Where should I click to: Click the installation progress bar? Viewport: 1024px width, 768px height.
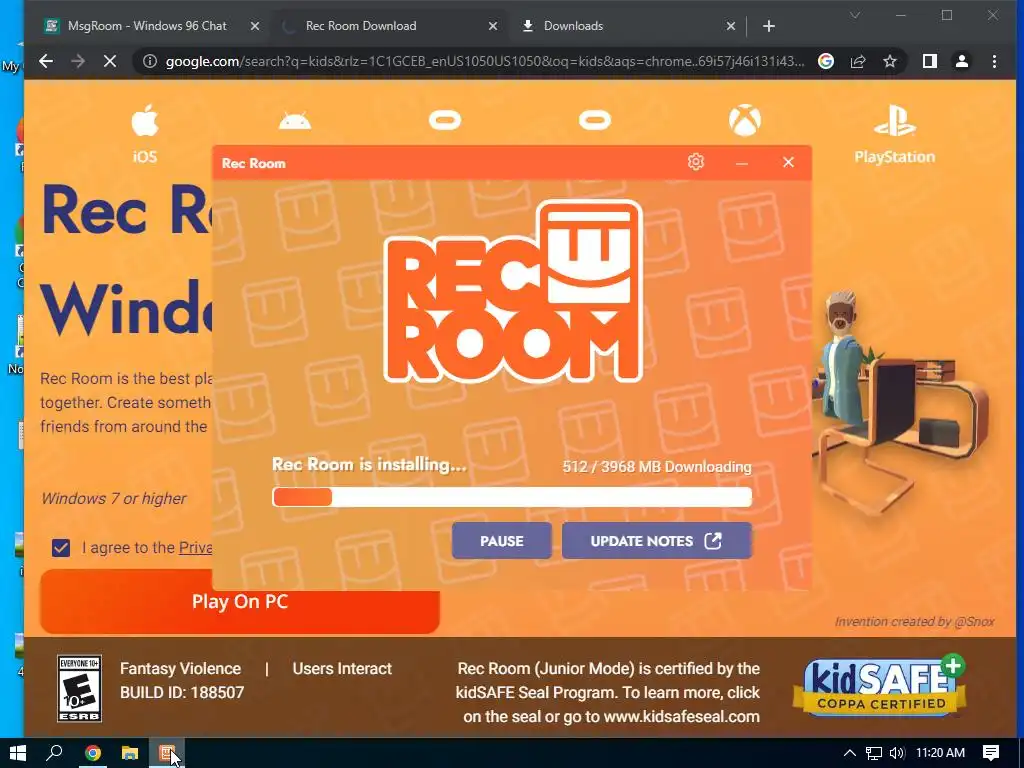click(x=512, y=497)
